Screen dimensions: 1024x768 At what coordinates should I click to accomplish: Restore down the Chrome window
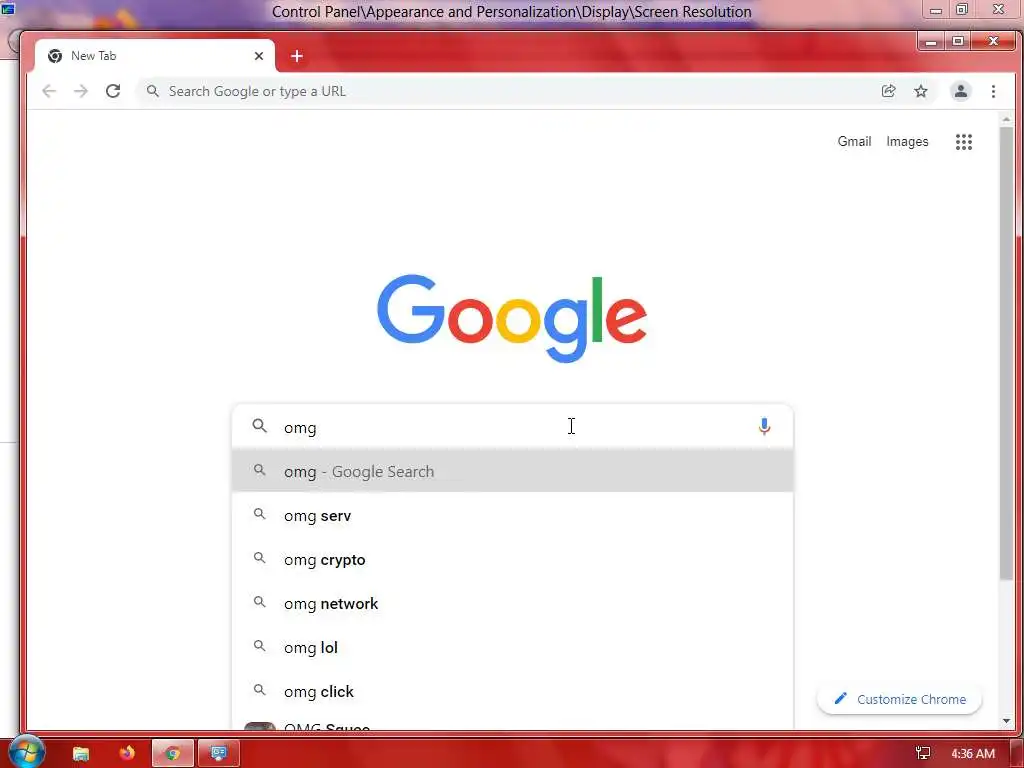pyautogui.click(x=958, y=41)
